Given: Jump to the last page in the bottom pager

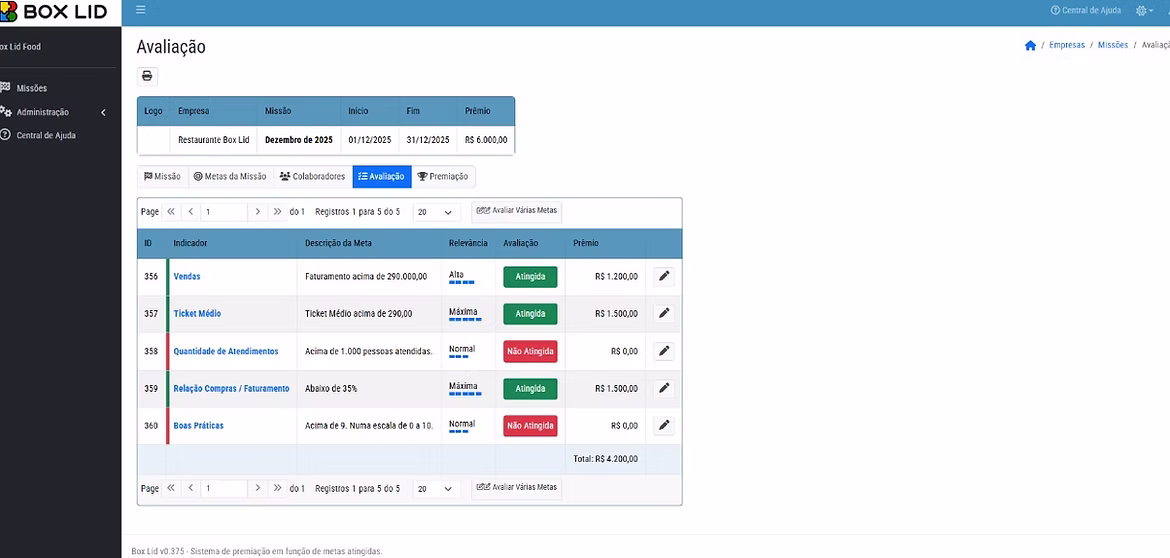Looking at the screenshot, I should 277,488.
